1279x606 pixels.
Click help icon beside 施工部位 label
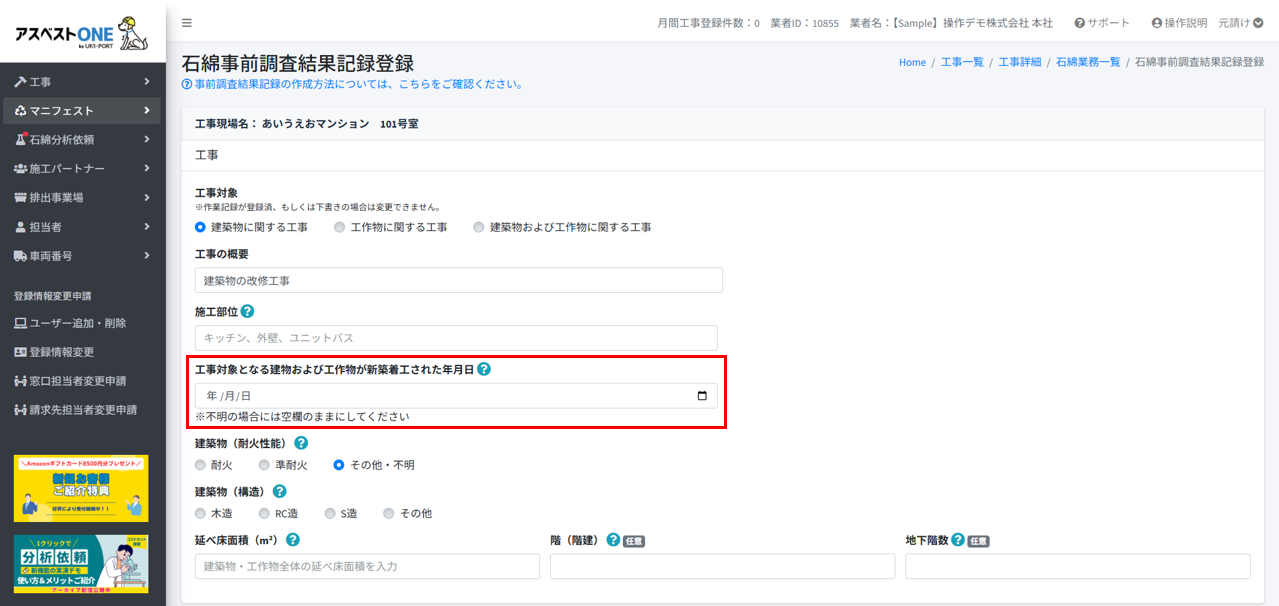coord(247,311)
